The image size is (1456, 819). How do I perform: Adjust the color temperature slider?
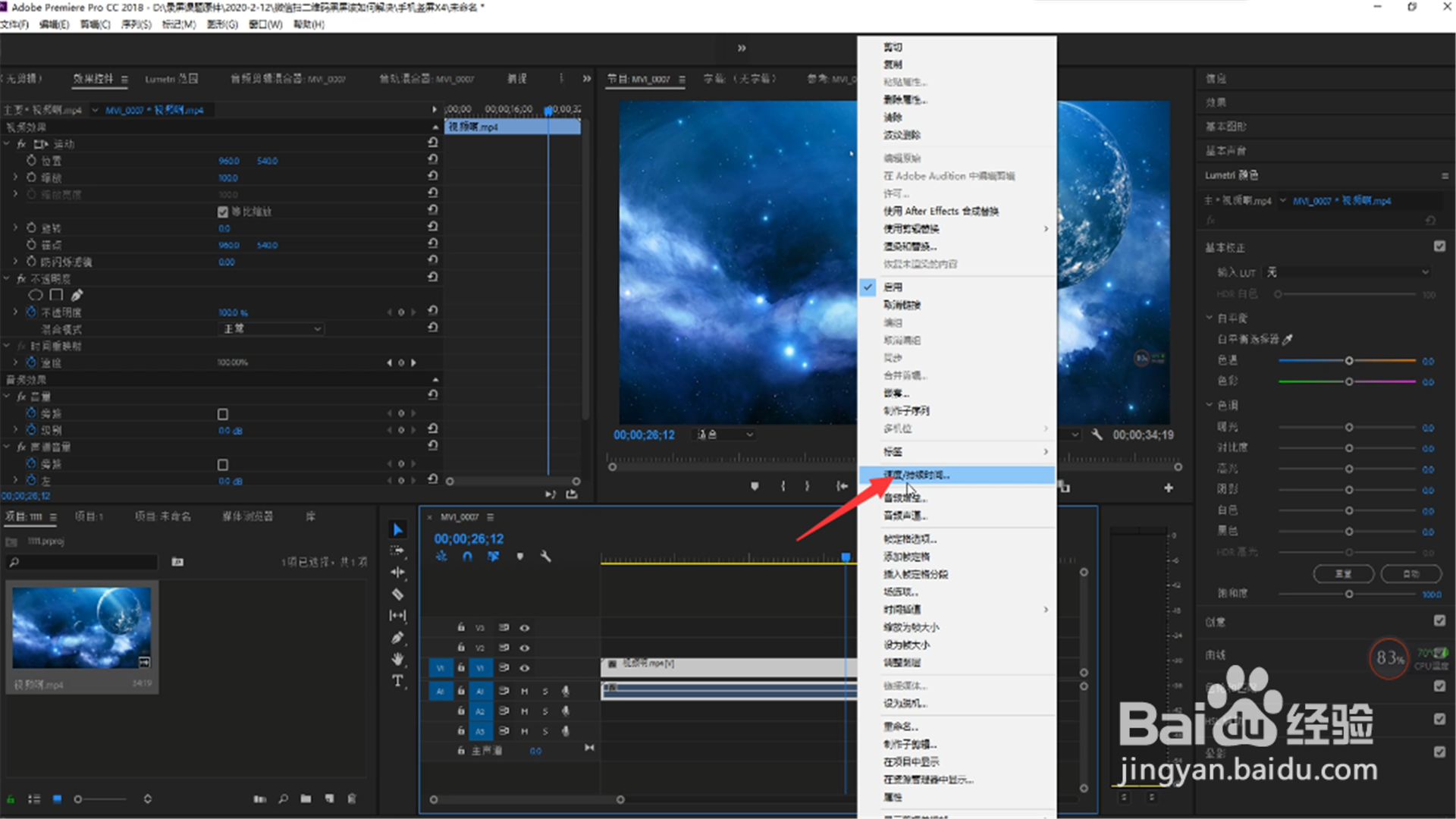point(1348,361)
